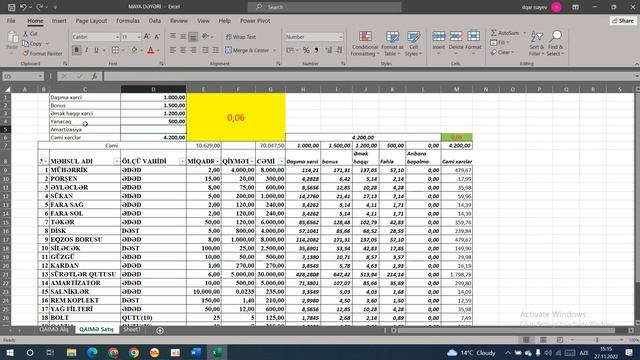Toggle Wrap Text
Image resolution: width=640 pixels, height=360 pixels.
pos(241,37)
